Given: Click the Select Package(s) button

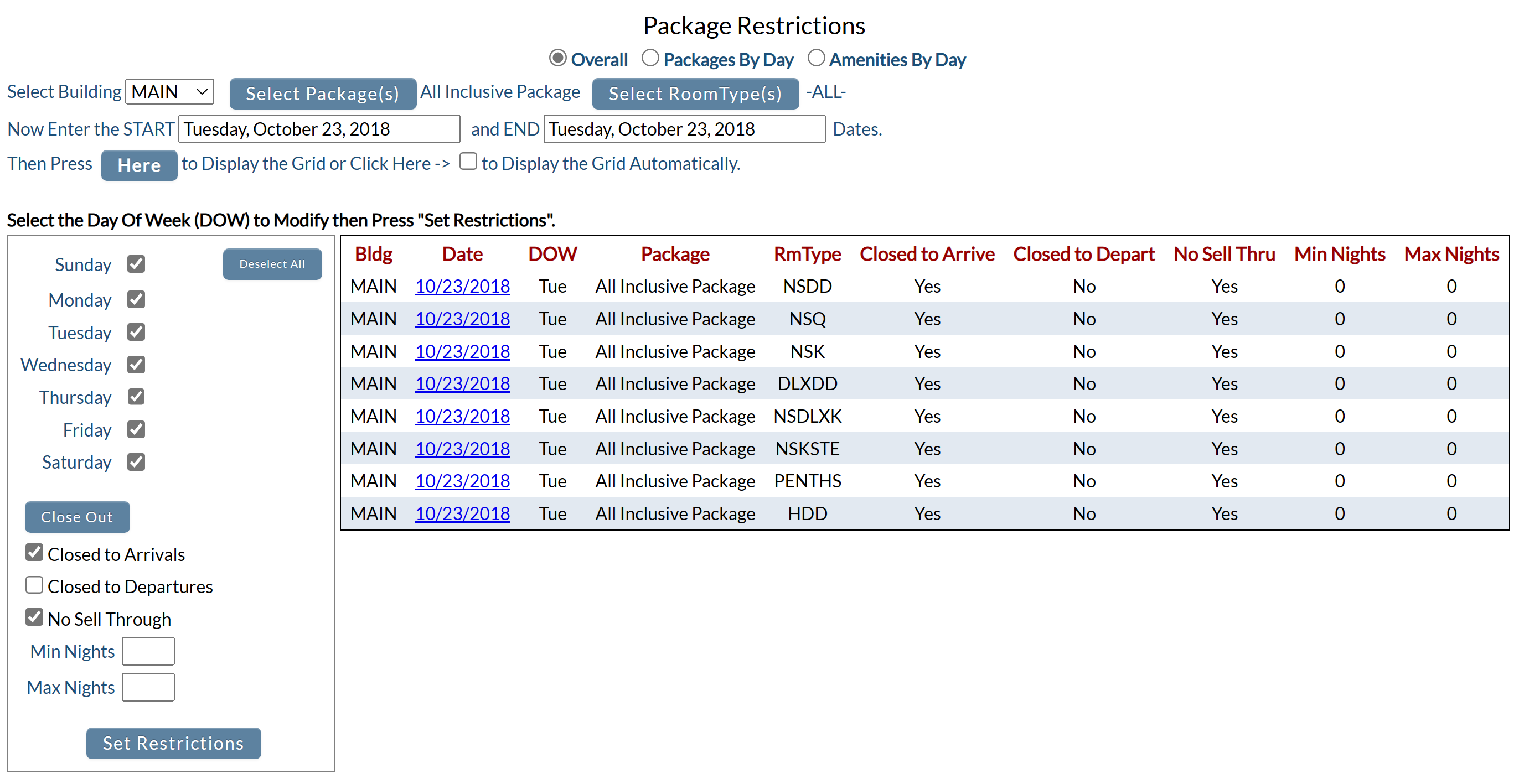Looking at the screenshot, I should (322, 94).
